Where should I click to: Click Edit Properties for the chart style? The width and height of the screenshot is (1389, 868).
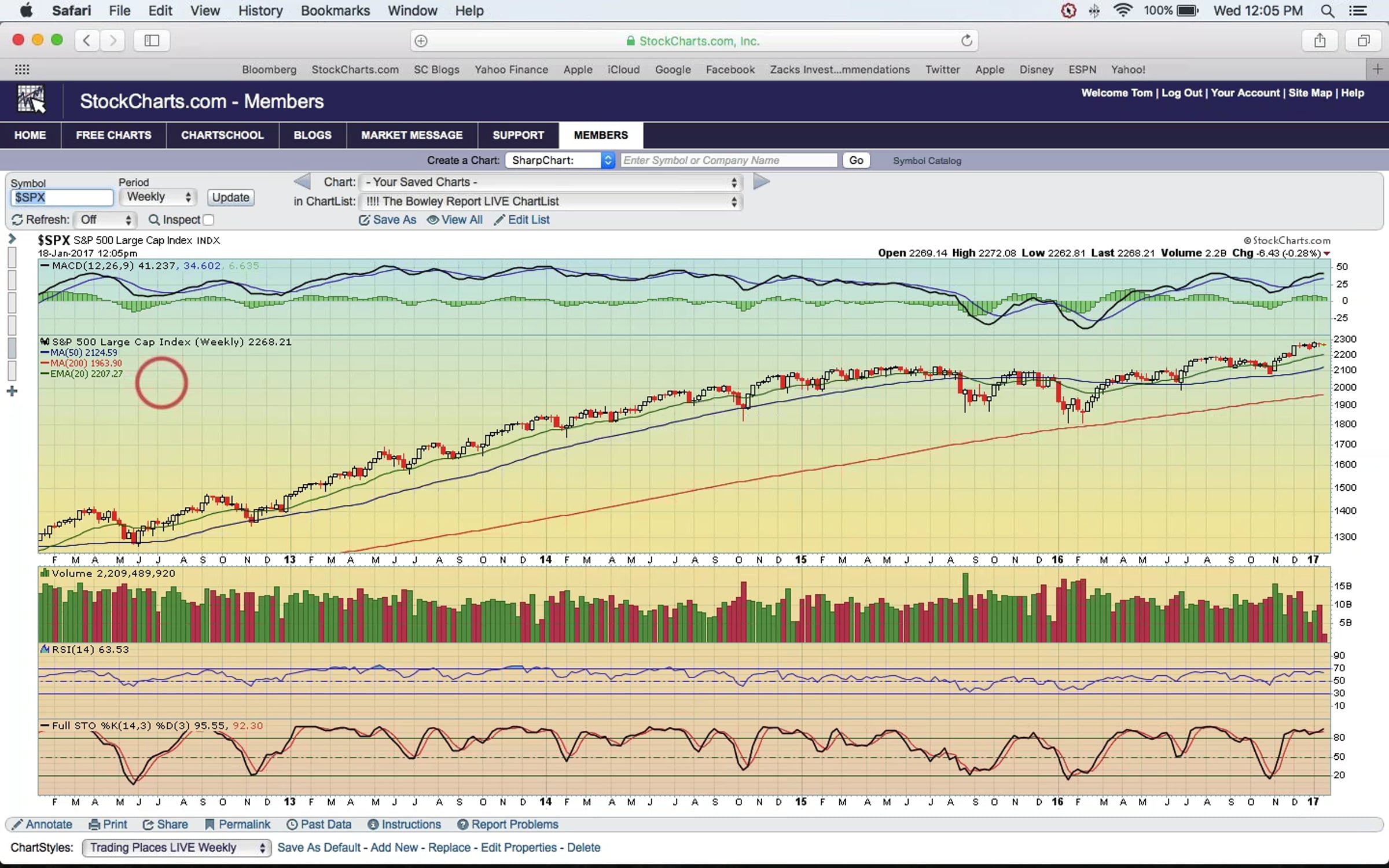tap(519, 848)
